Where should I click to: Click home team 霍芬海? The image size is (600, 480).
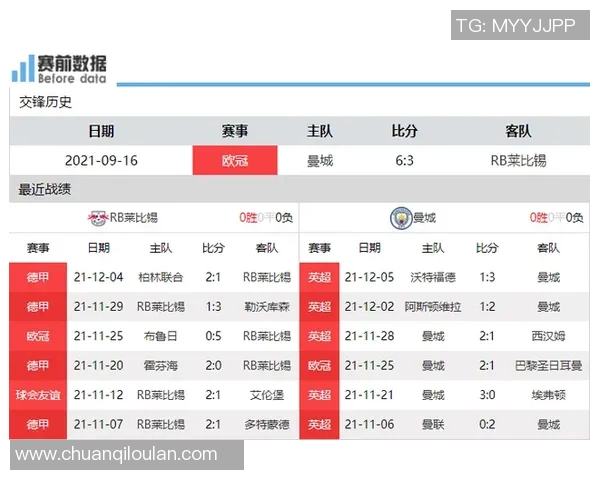pos(161,366)
